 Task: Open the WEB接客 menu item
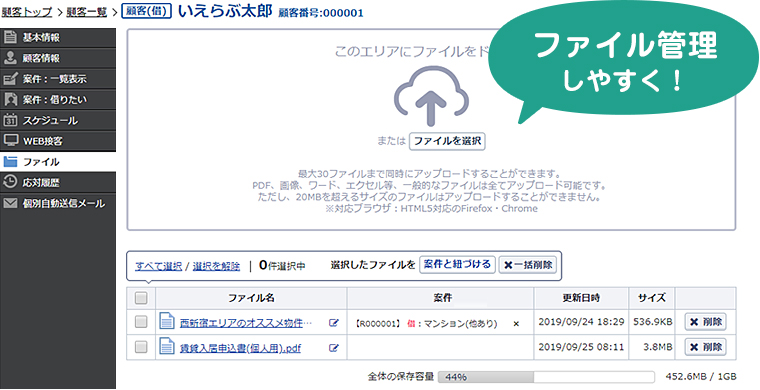[58, 141]
